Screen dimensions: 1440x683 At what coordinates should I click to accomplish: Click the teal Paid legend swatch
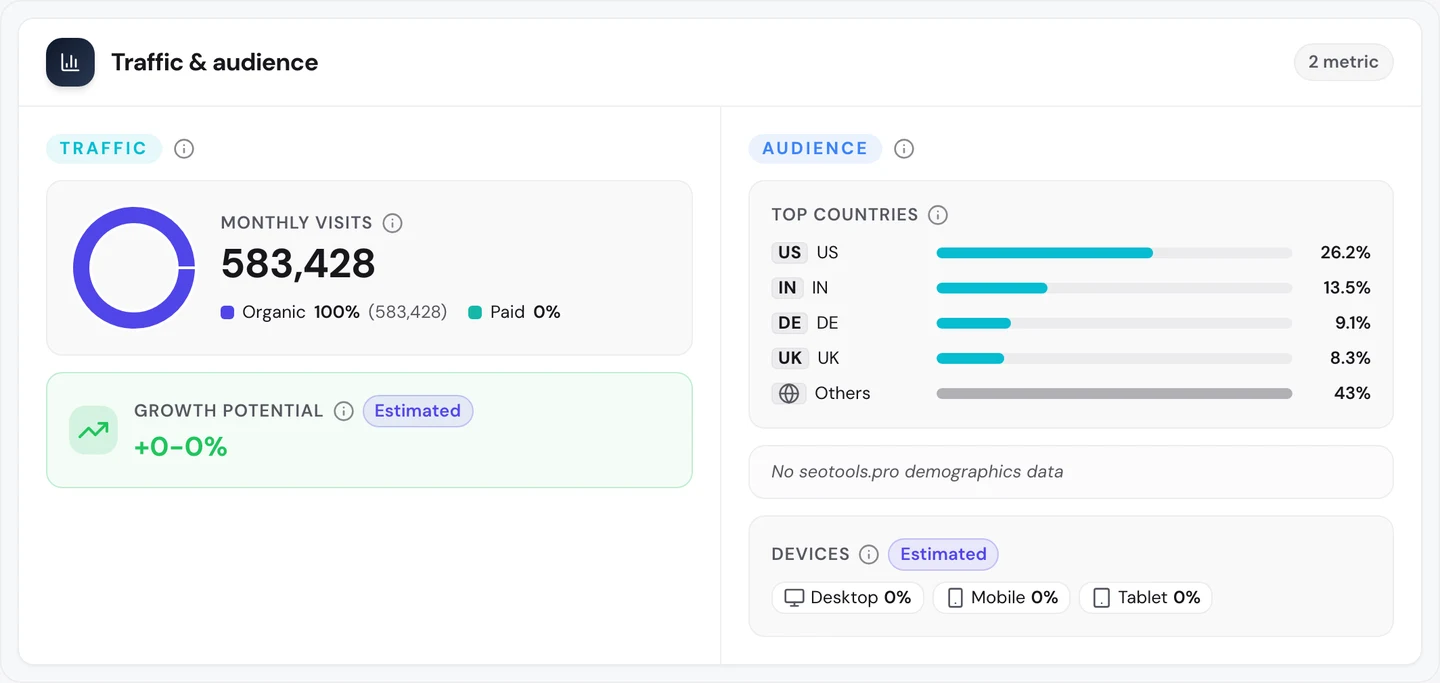point(475,312)
